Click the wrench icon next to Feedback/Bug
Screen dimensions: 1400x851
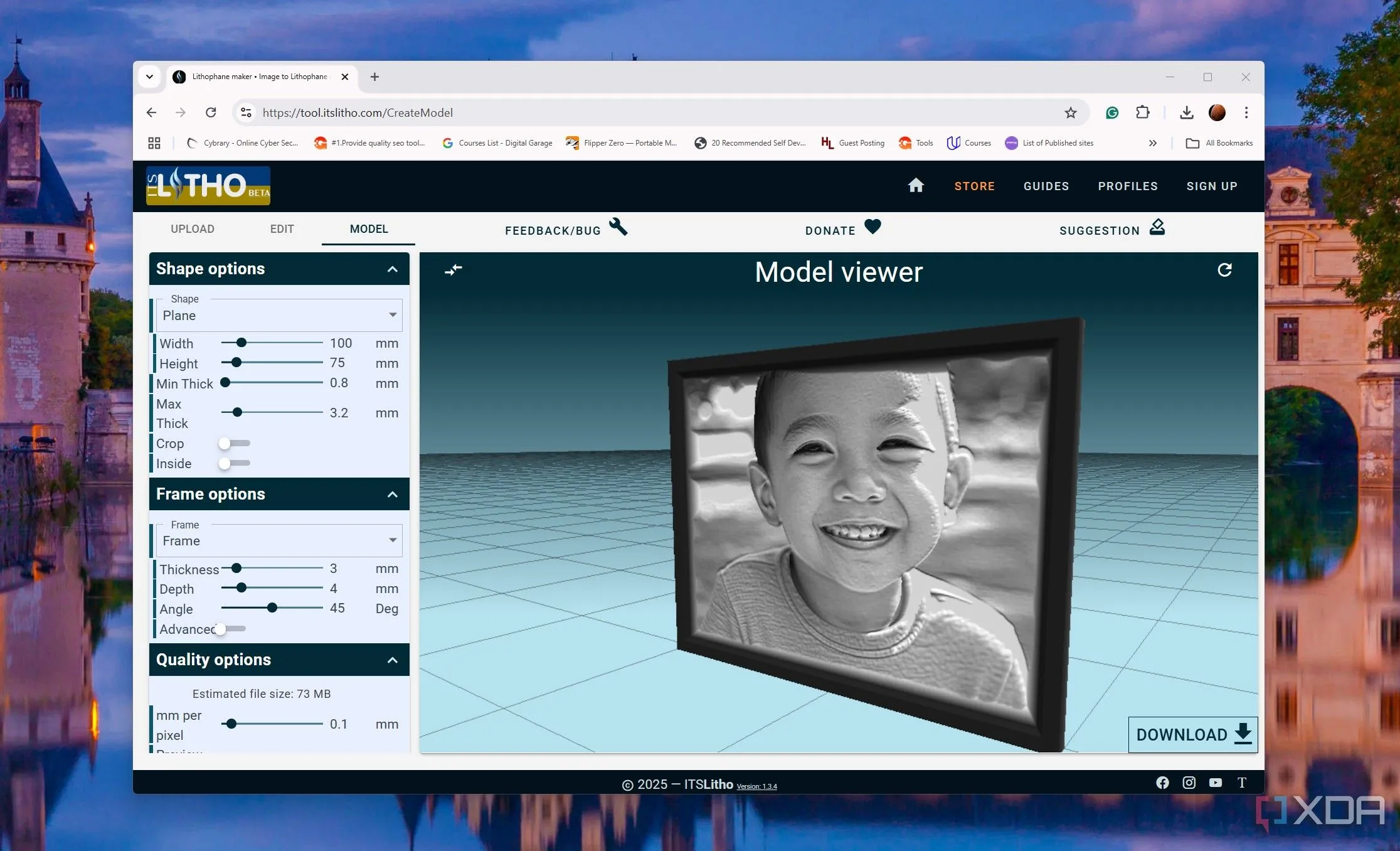pyautogui.click(x=618, y=227)
